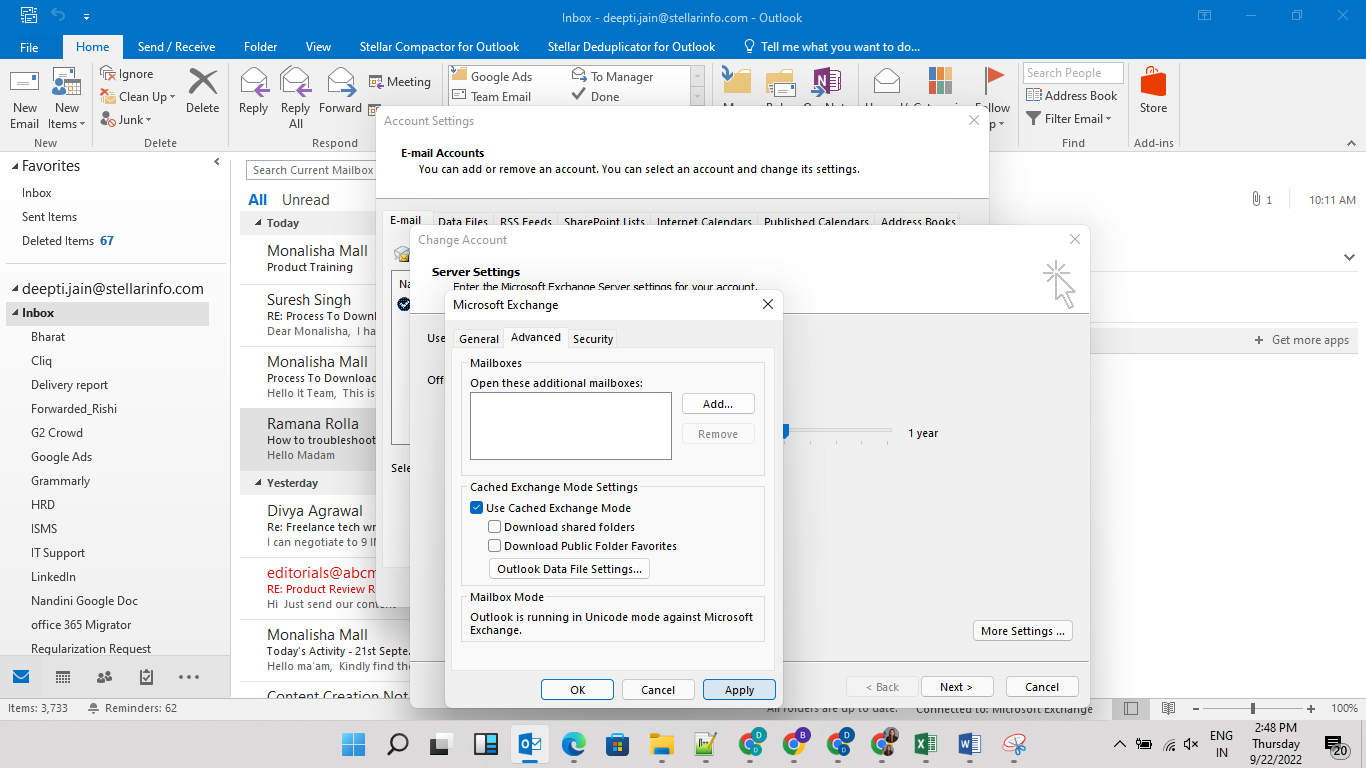Select the Done quick step
This screenshot has height=768, width=1366.
[x=595, y=96]
